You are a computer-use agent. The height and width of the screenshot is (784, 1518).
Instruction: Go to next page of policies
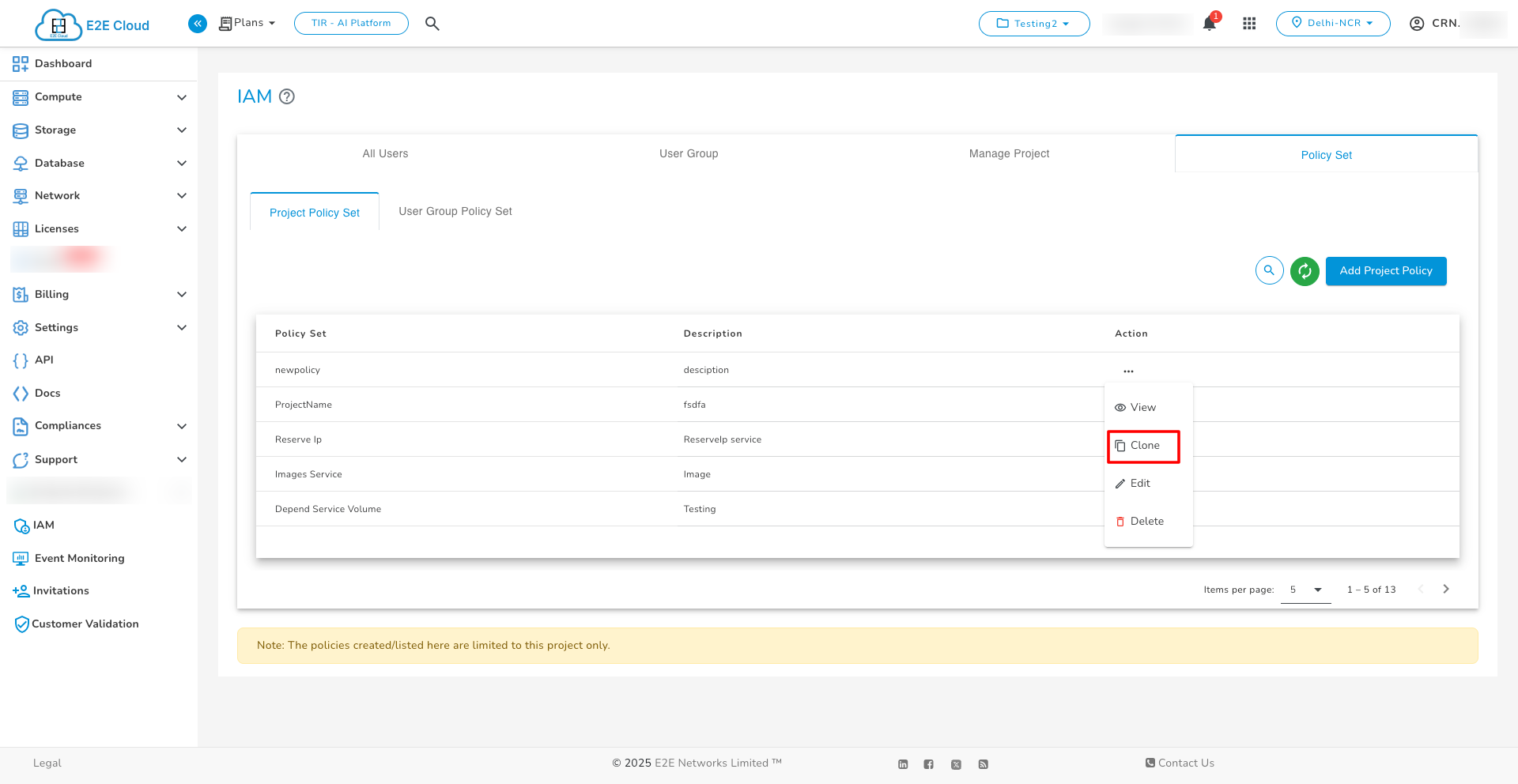click(x=1446, y=590)
